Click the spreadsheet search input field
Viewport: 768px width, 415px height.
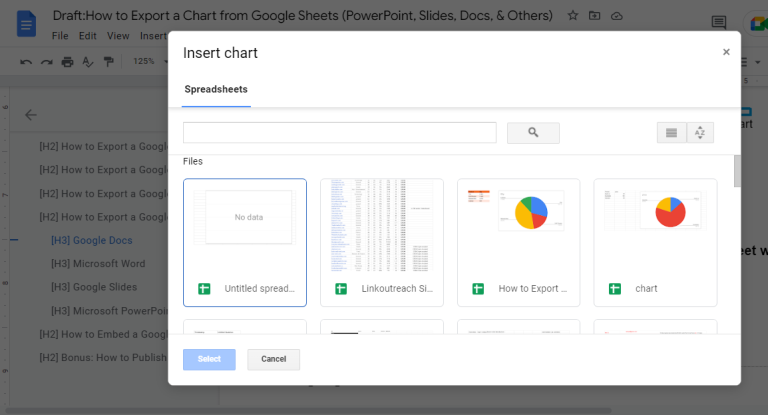339,133
